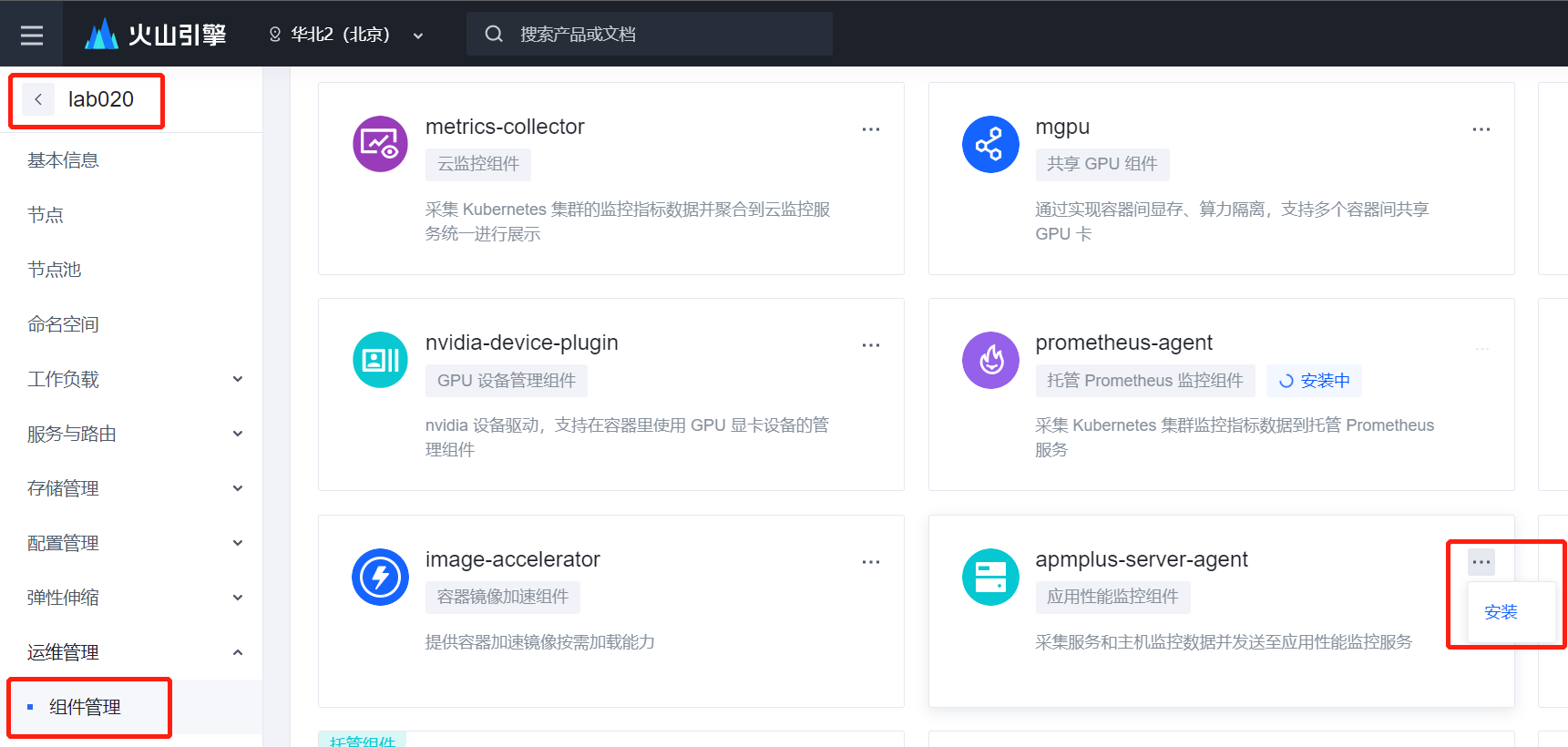Select the 安装 option in the popup menu

click(1501, 612)
